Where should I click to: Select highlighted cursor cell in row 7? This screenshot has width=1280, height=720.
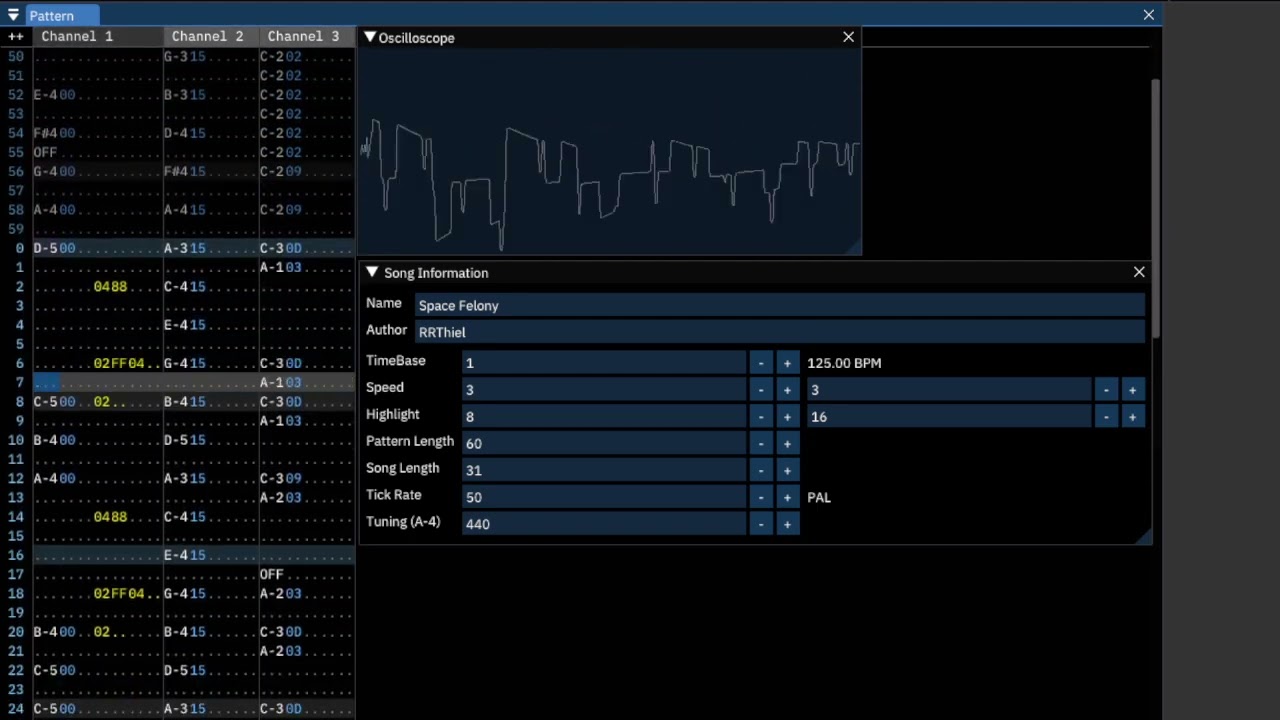47,383
